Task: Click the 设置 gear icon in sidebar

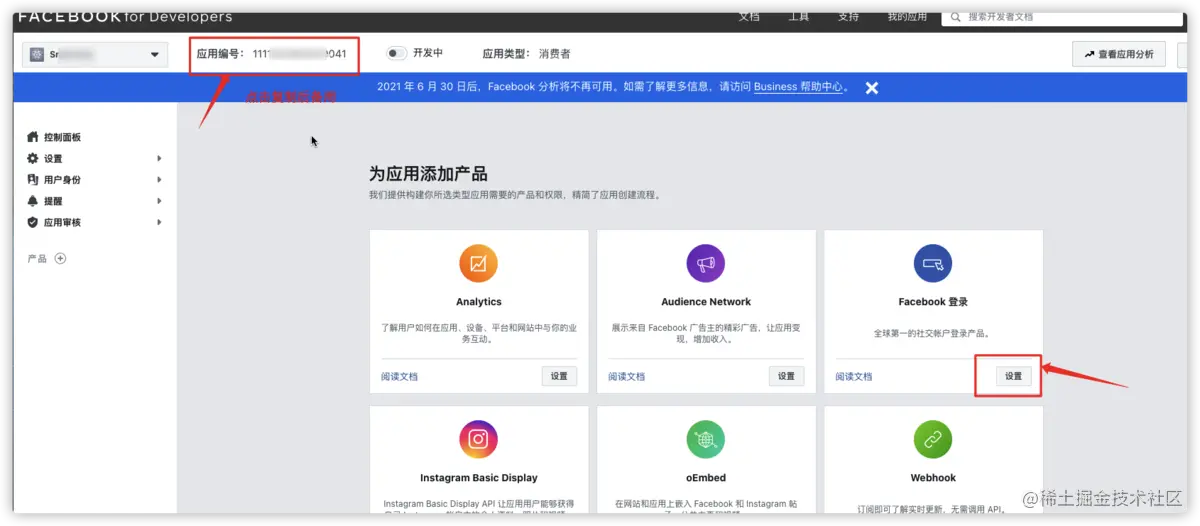Action: (x=33, y=158)
